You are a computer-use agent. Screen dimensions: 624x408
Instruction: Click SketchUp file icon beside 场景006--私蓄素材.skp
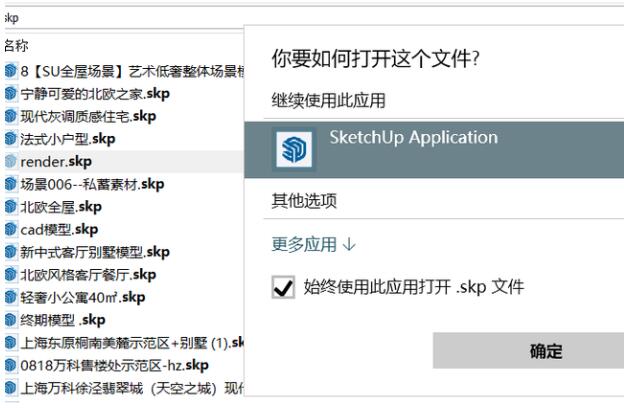tap(11, 184)
